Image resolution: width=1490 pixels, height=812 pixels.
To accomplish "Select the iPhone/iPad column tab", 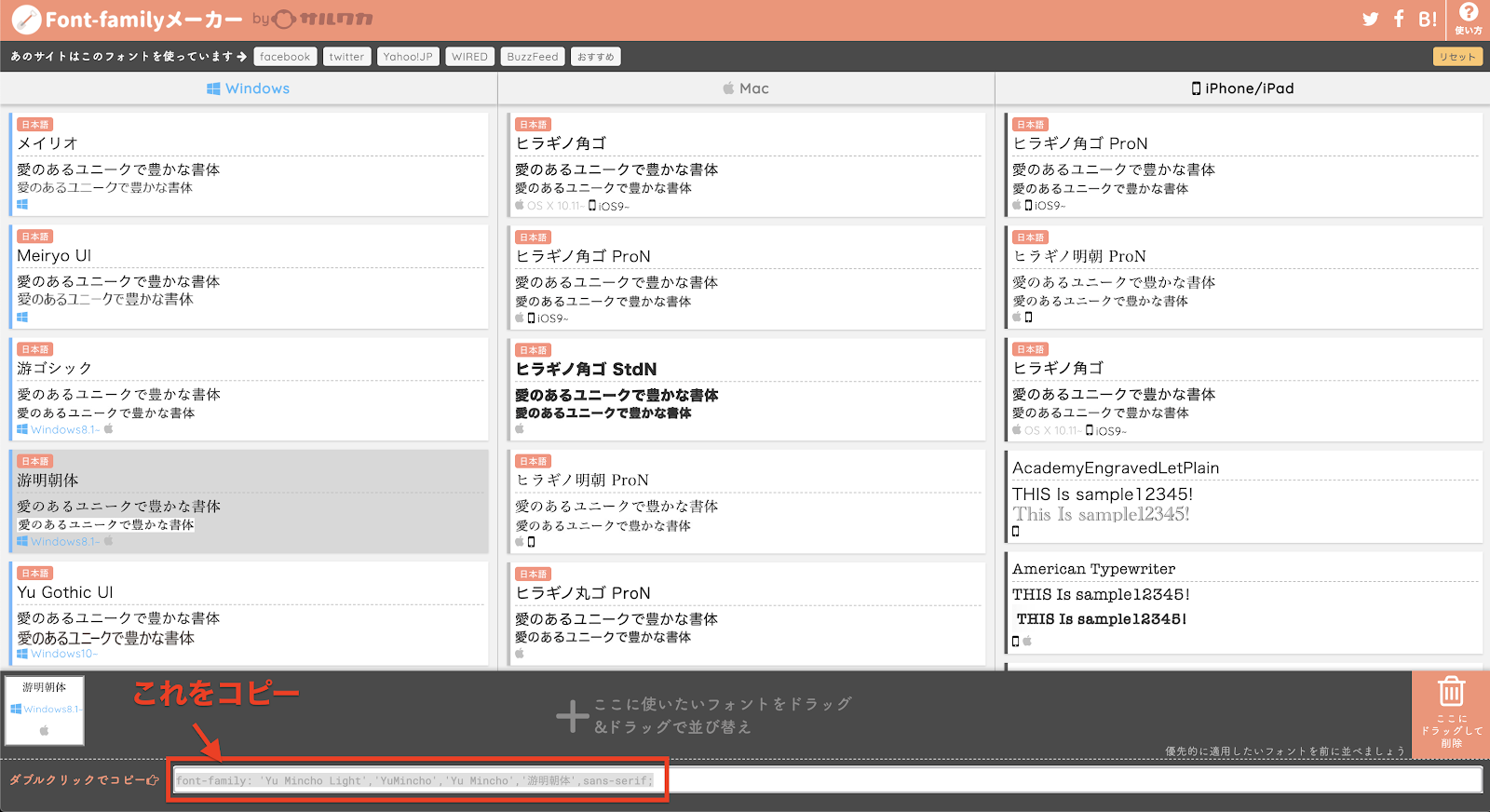I will pyautogui.click(x=1242, y=88).
